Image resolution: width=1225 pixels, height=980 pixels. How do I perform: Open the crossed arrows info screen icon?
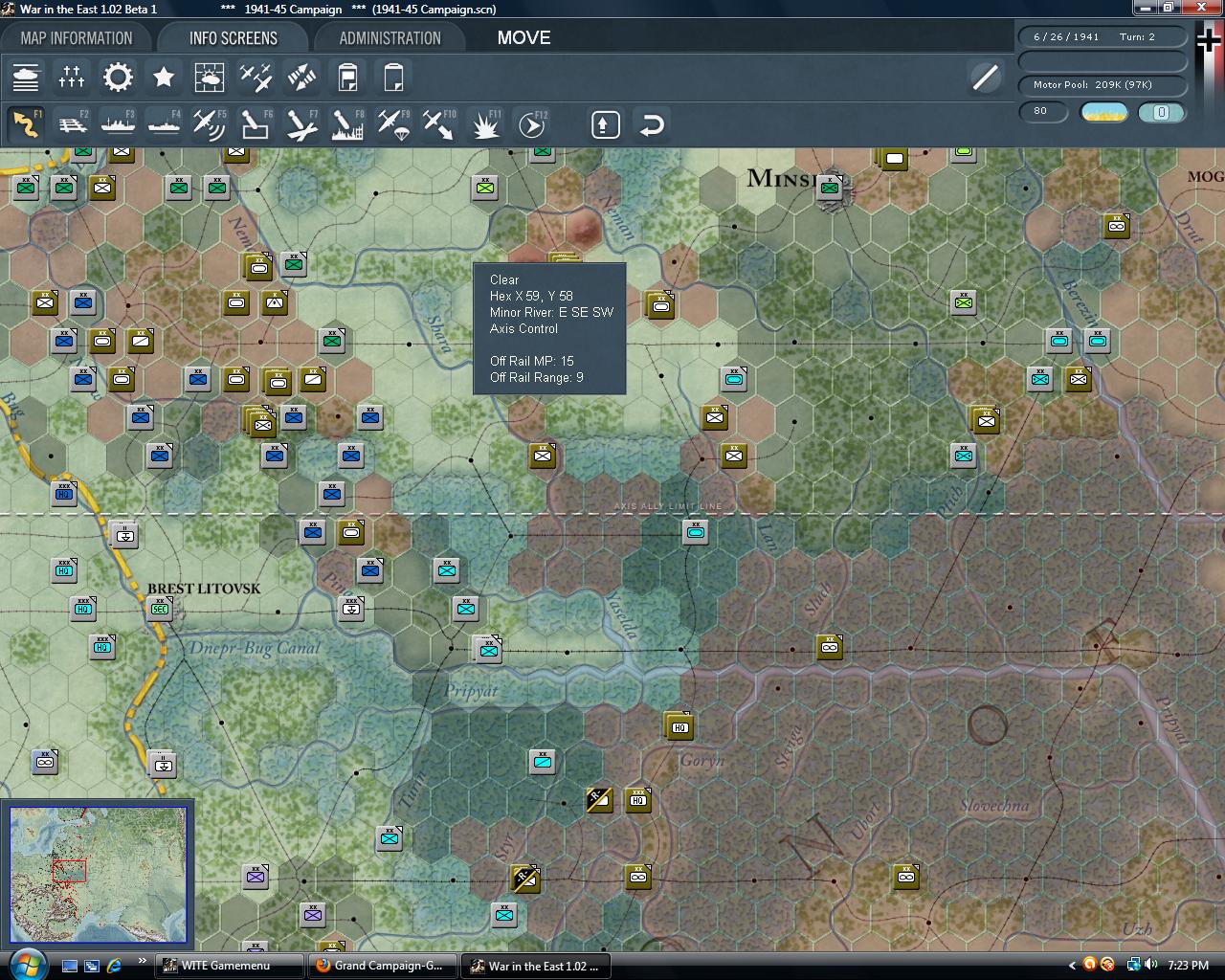pyautogui.click(x=301, y=77)
